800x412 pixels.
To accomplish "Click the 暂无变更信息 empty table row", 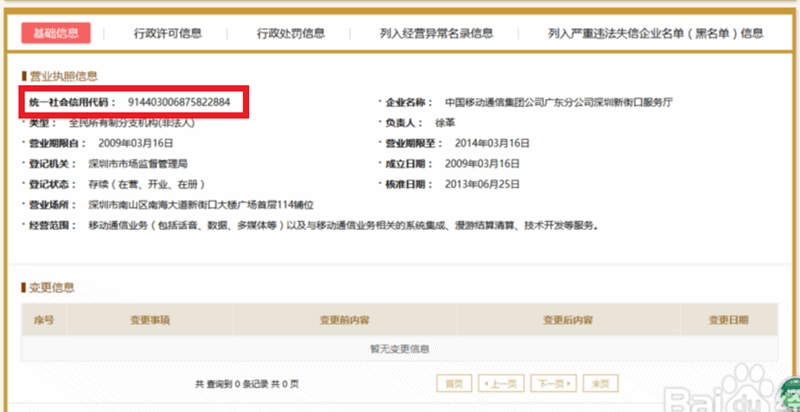I will click(x=399, y=348).
